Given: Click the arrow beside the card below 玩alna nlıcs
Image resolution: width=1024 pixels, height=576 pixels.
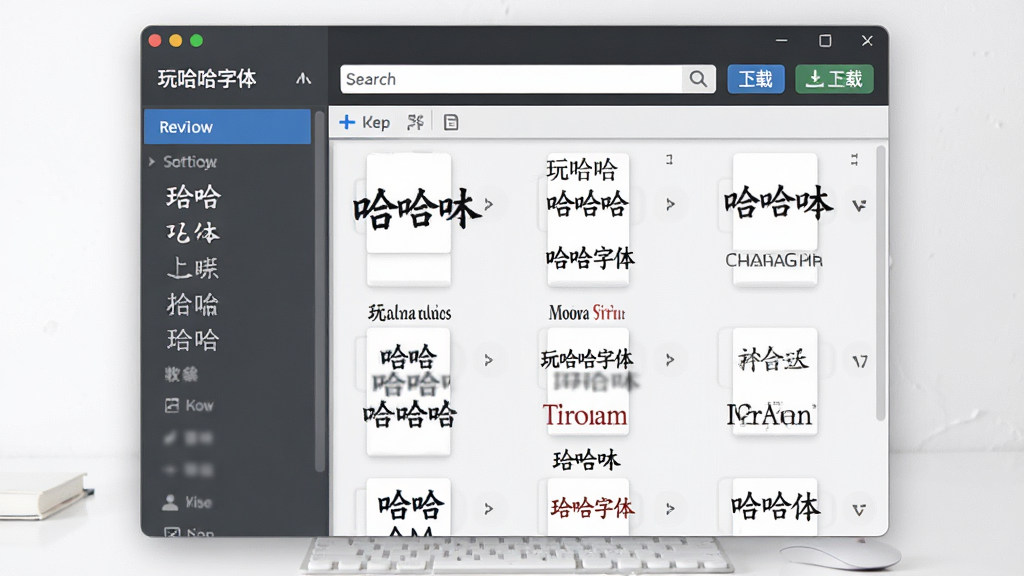Looking at the screenshot, I should 488,360.
